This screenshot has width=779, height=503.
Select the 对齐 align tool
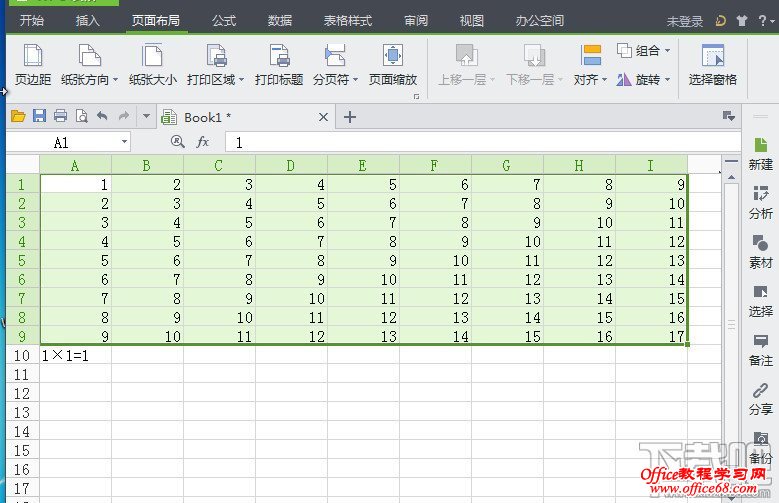pos(590,65)
